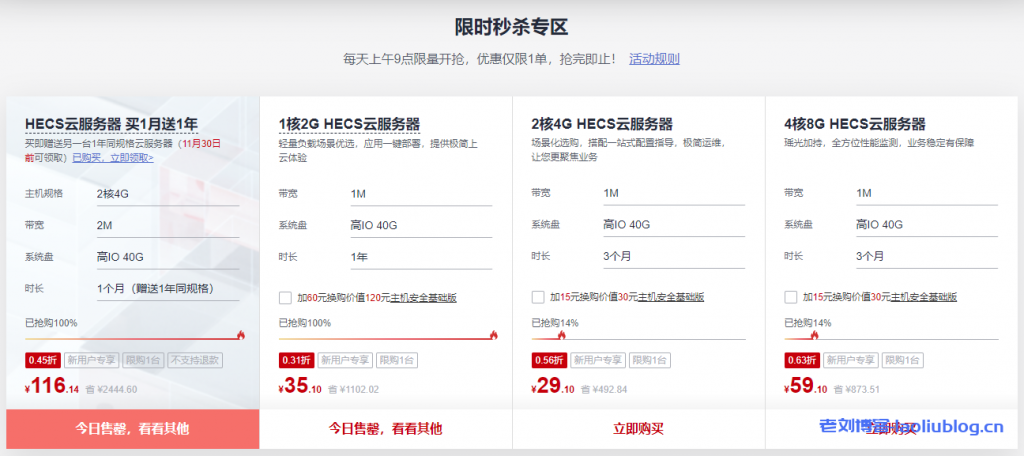This screenshot has height=456, width=1024.
Task: Click the flame icon on 4核8G progress bar
Action: 814,335
